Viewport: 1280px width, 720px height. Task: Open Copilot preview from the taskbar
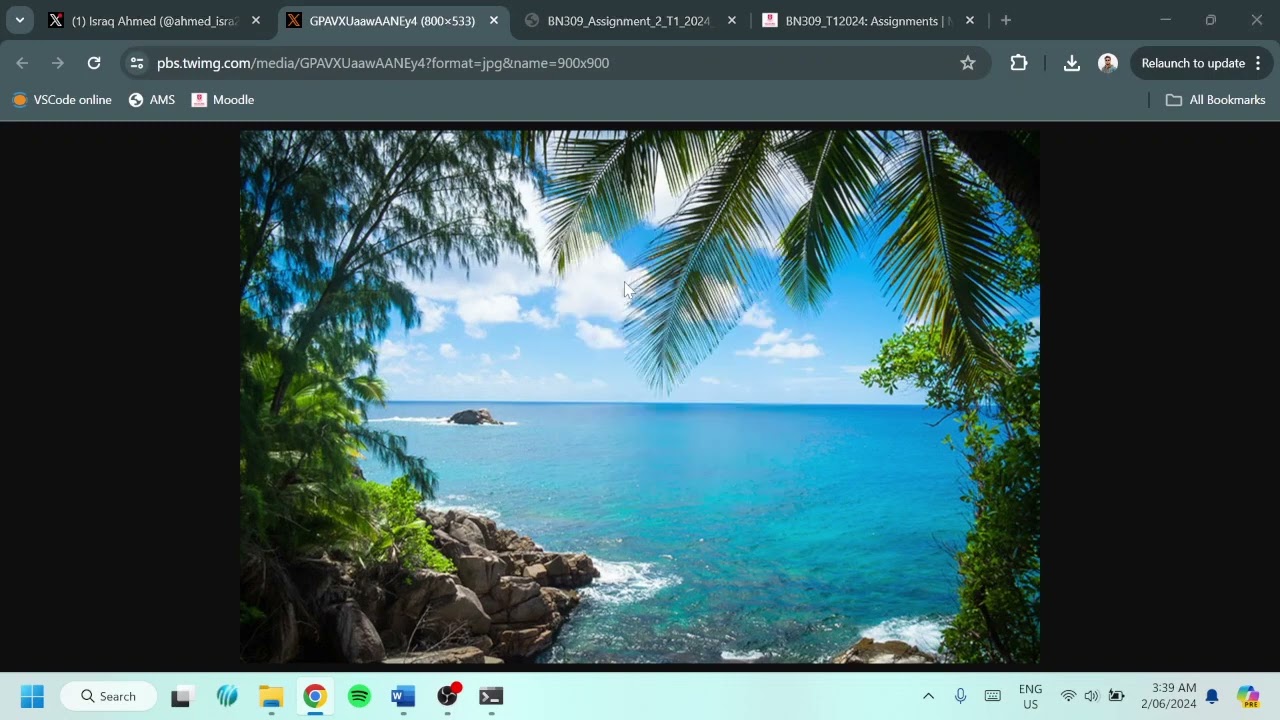(1248, 696)
